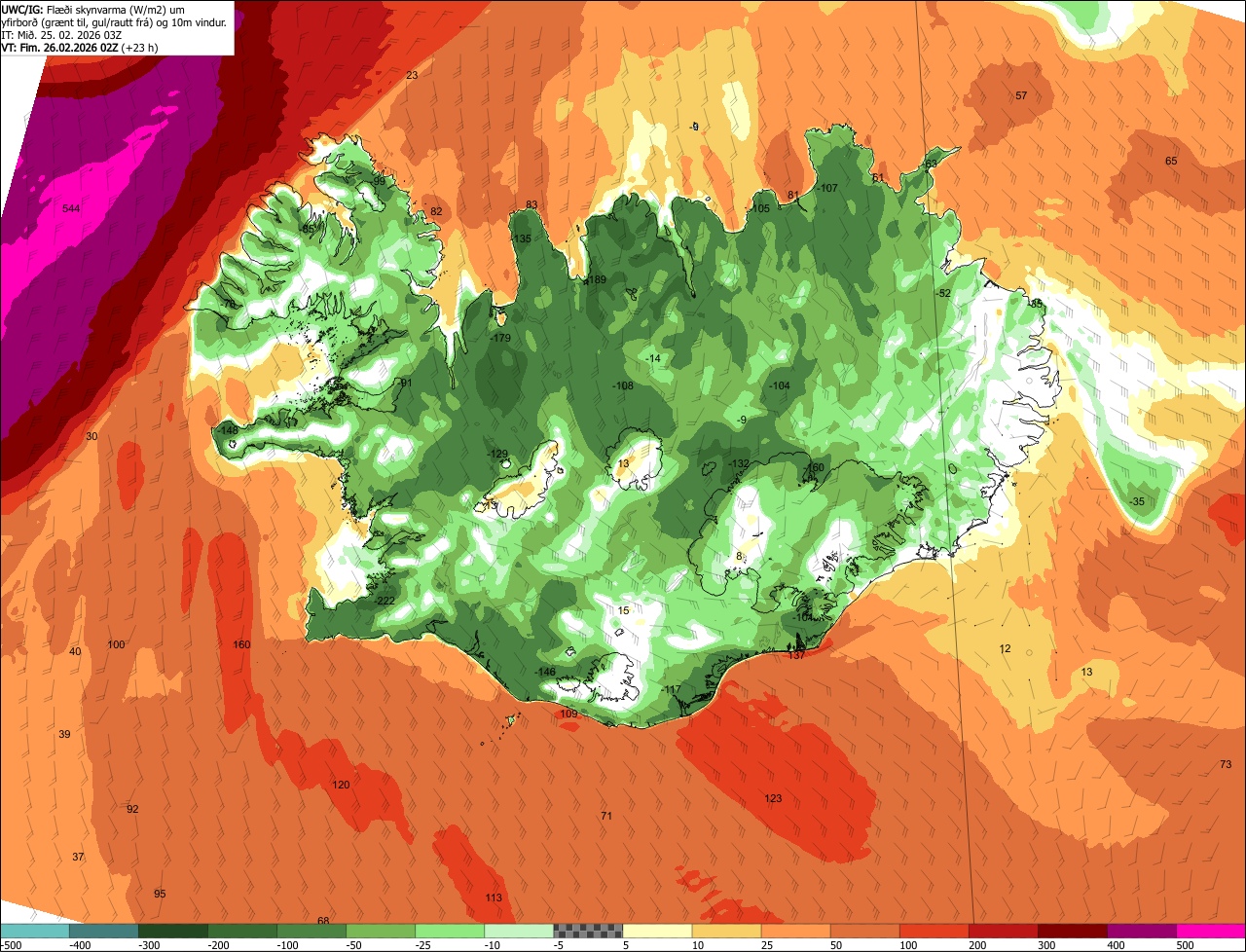Screen dimensions: 1246x952
Task: Click the light teal -500 to -400 legend swatch
Action: pos(35,932)
